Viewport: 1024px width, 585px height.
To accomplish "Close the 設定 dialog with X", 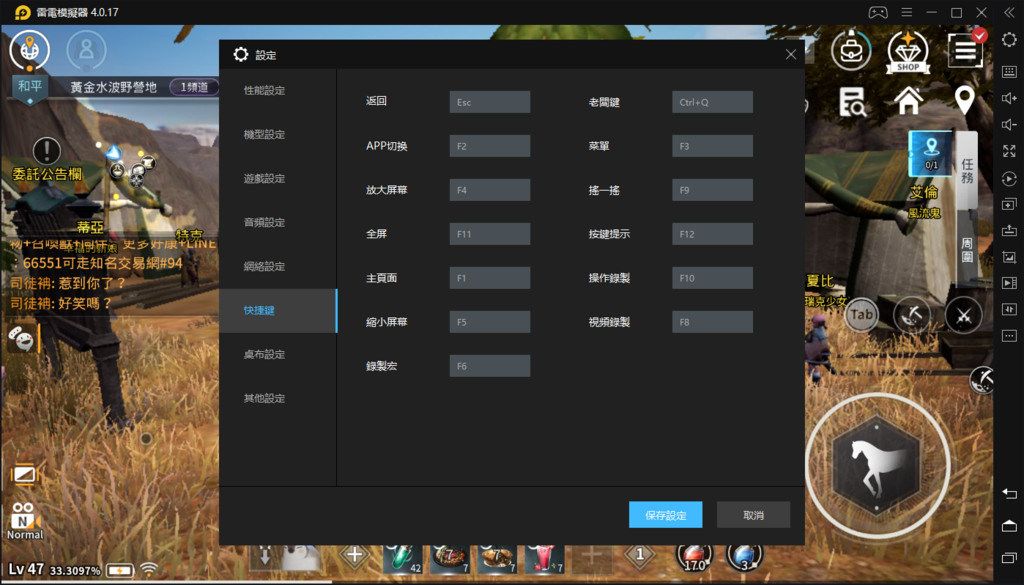I will pos(790,55).
